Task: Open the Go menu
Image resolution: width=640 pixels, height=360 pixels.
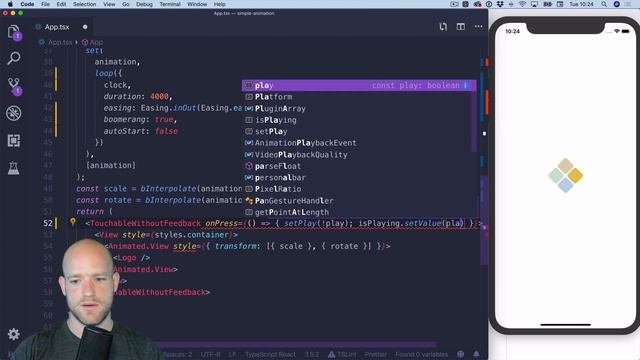Action: click(126, 4)
